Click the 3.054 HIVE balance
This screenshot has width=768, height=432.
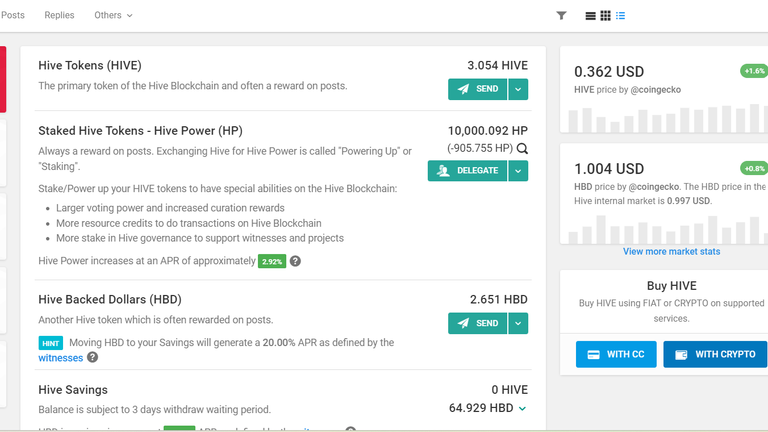coord(497,66)
